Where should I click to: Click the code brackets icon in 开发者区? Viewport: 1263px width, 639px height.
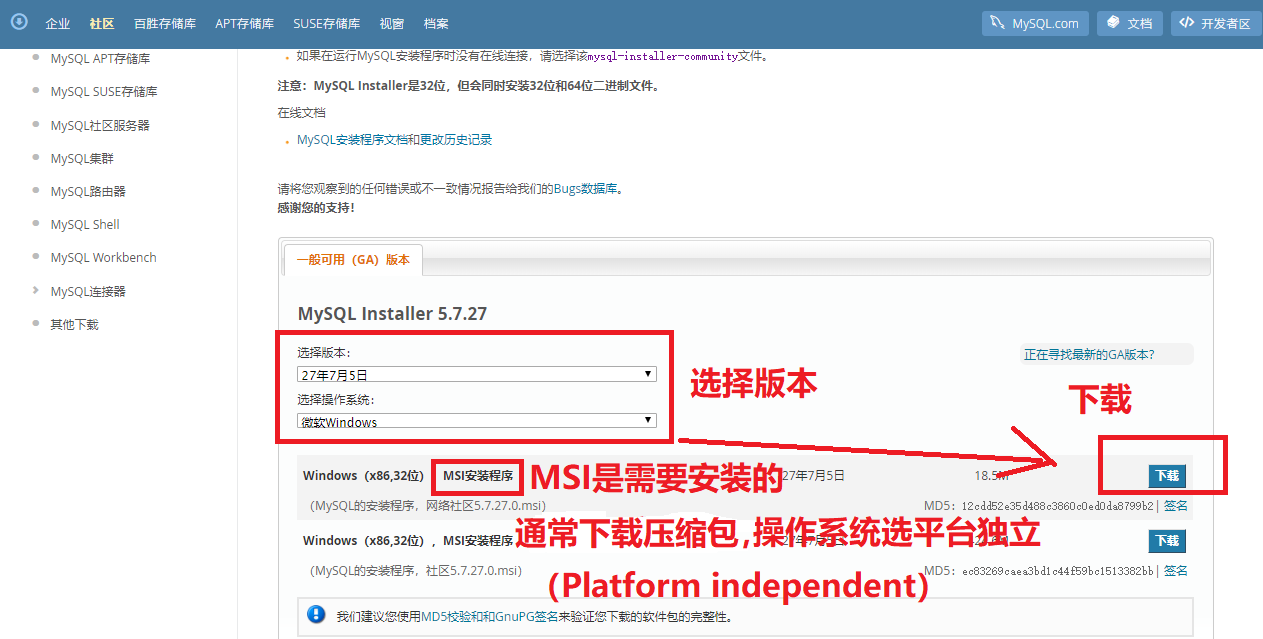1187,22
